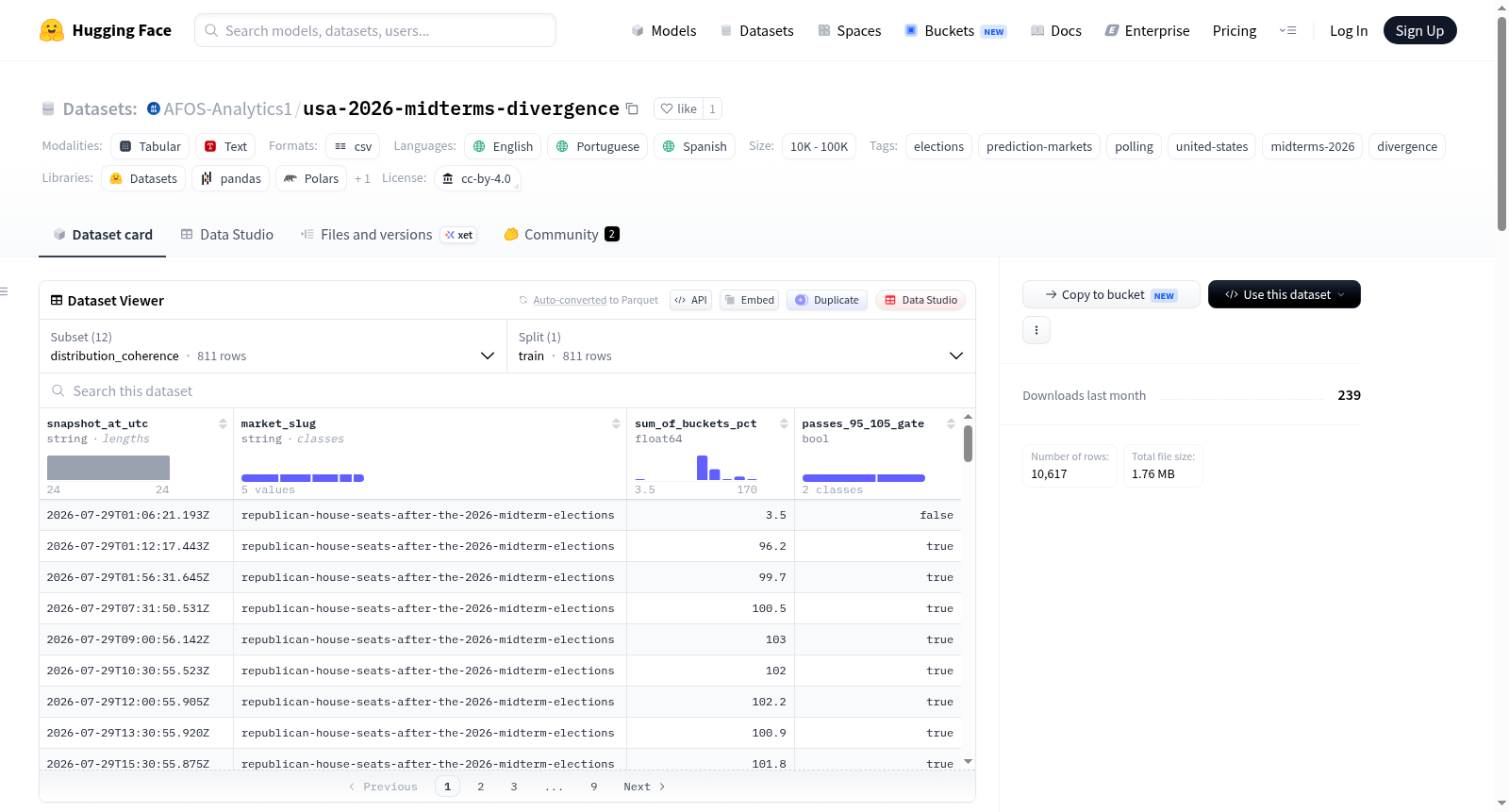Open the usa-2026-midterms-divergence dataset link
The height and width of the screenshot is (812, 1509).
coord(461,108)
